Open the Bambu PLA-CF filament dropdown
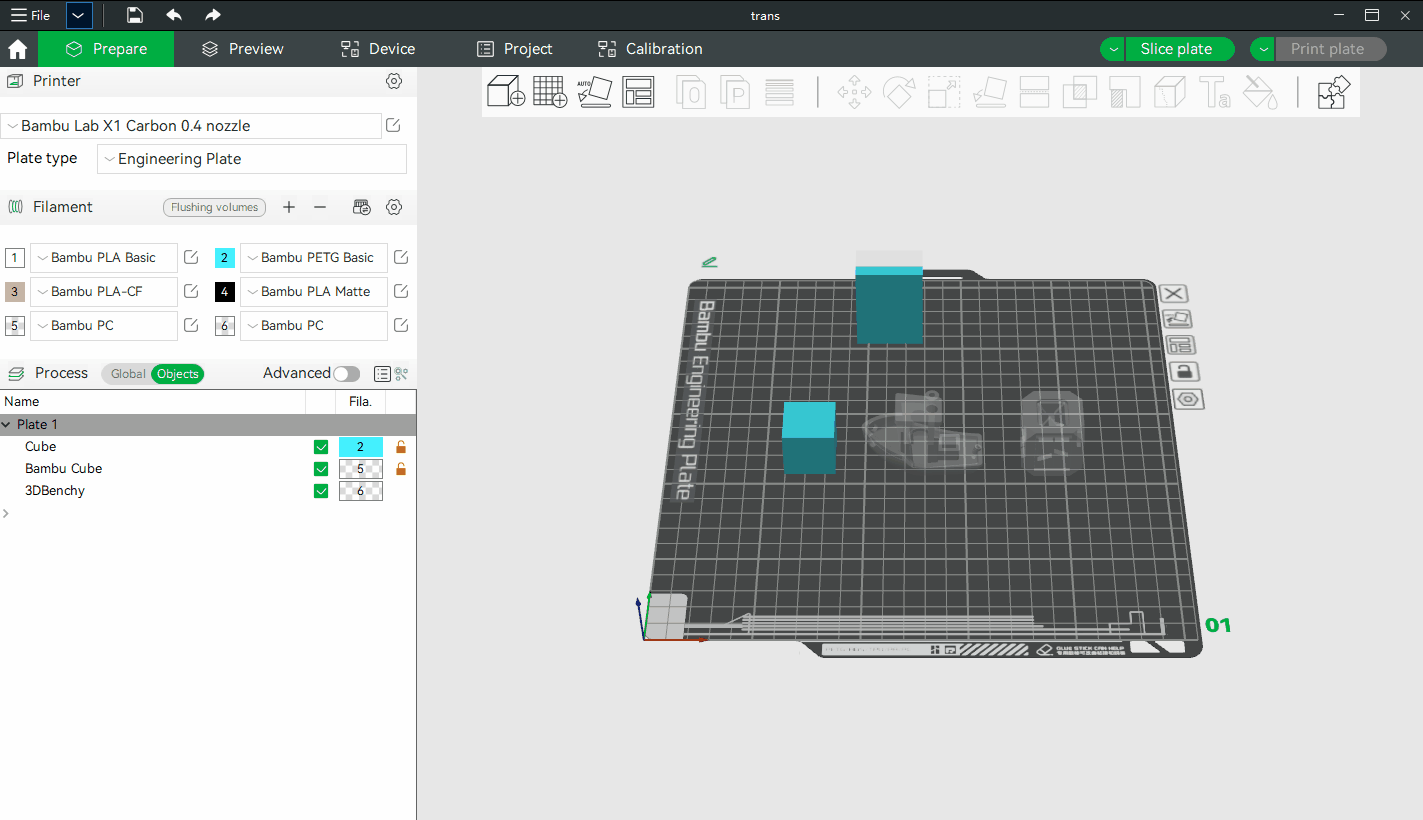 click(104, 292)
